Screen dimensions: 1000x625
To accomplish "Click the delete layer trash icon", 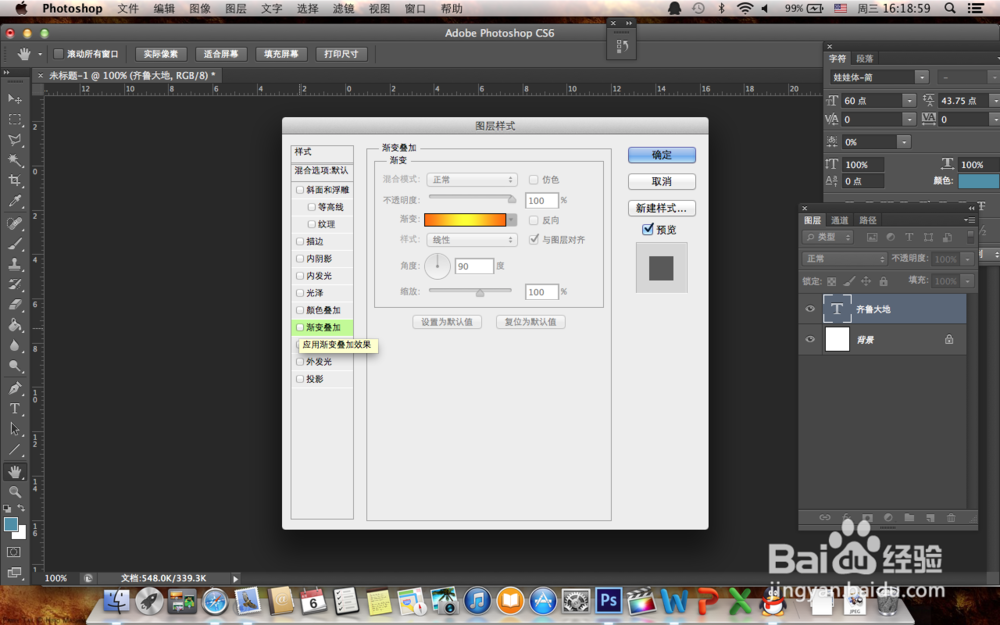I will click(952, 517).
